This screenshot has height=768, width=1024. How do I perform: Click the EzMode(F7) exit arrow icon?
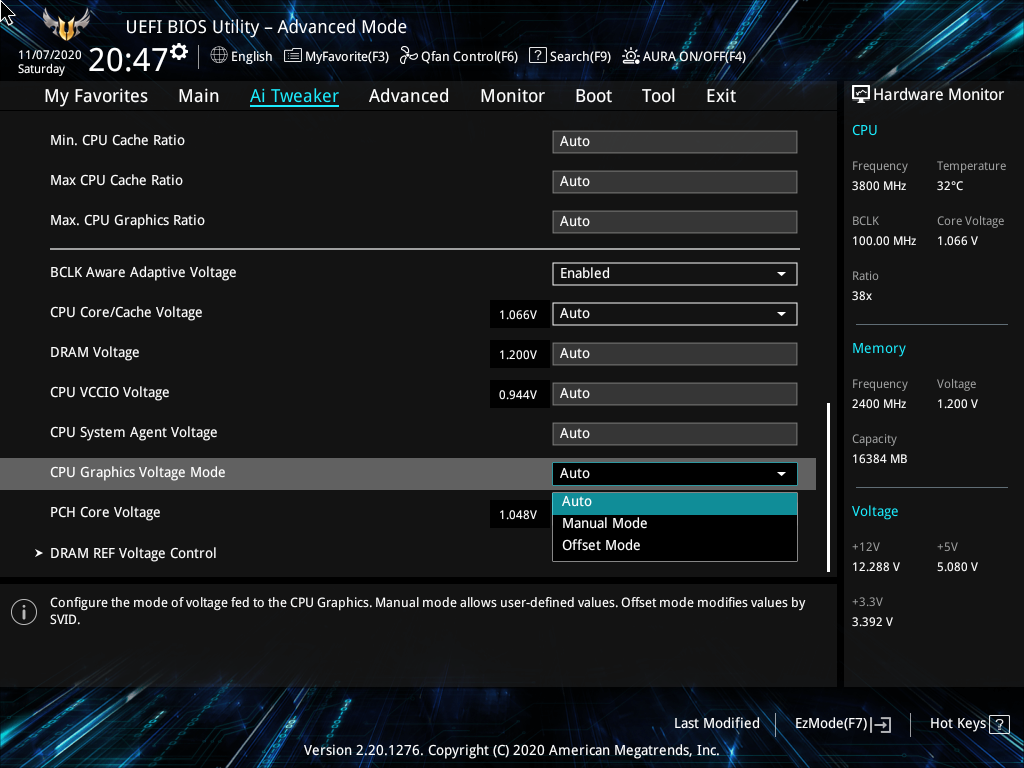tap(881, 724)
